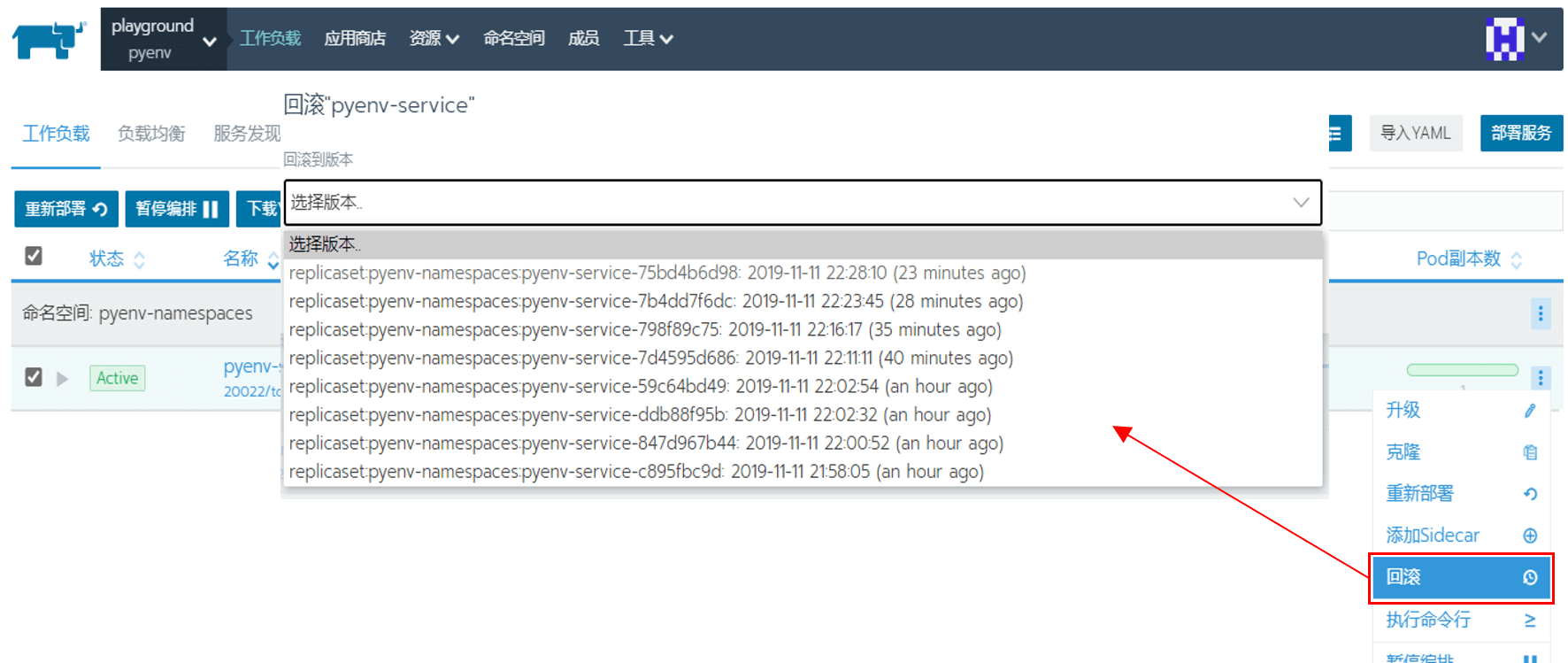Click the 导入YAML button

tap(1416, 133)
